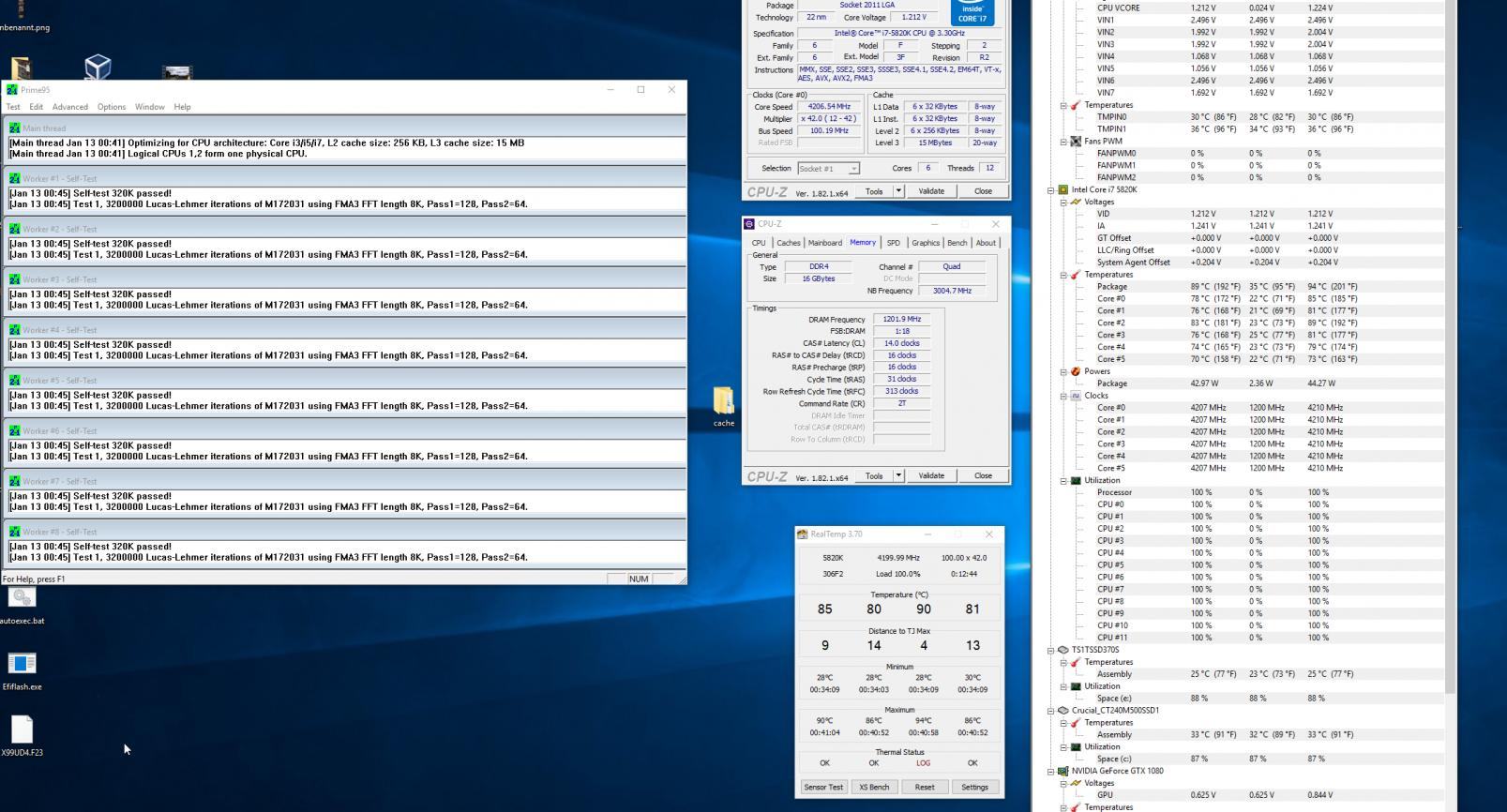
Task: Select the VirtualBox cube desktop icon
Action: pos(98,67)
